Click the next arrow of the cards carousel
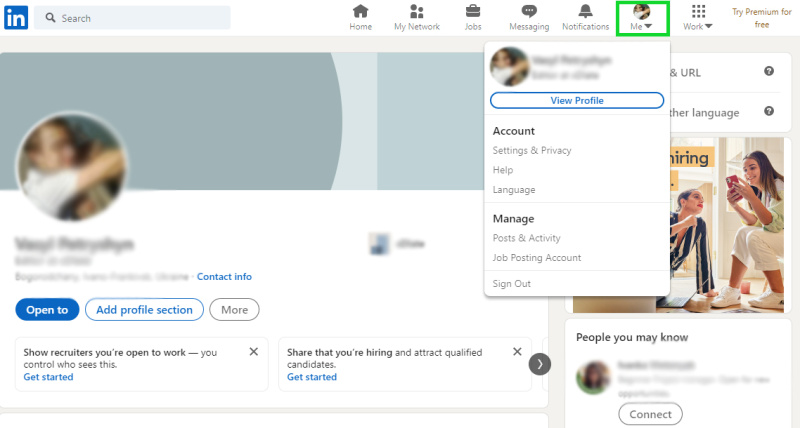800x428 pixels. tap(540, 364)
